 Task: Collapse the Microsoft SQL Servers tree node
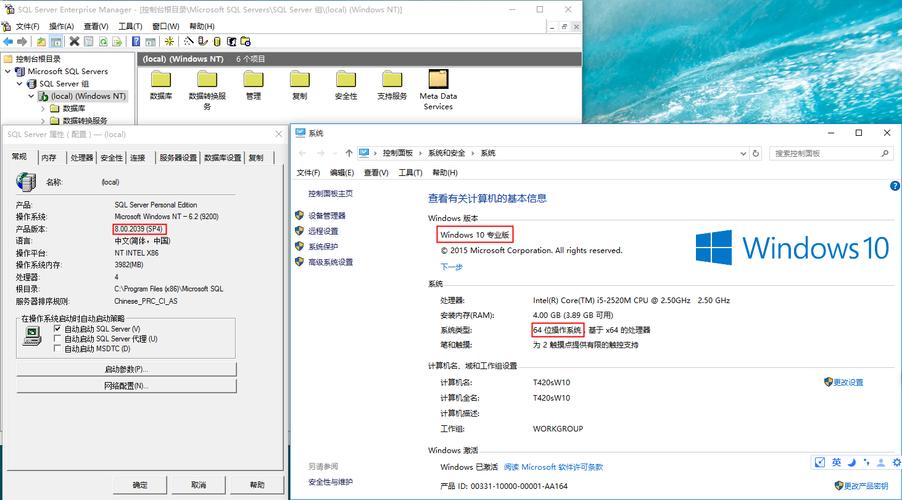(x=7, y=71)
